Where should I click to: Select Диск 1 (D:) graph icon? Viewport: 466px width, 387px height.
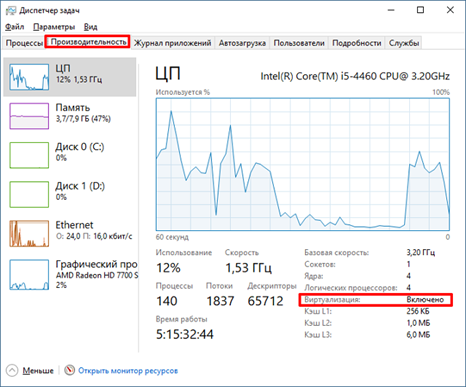29,194
